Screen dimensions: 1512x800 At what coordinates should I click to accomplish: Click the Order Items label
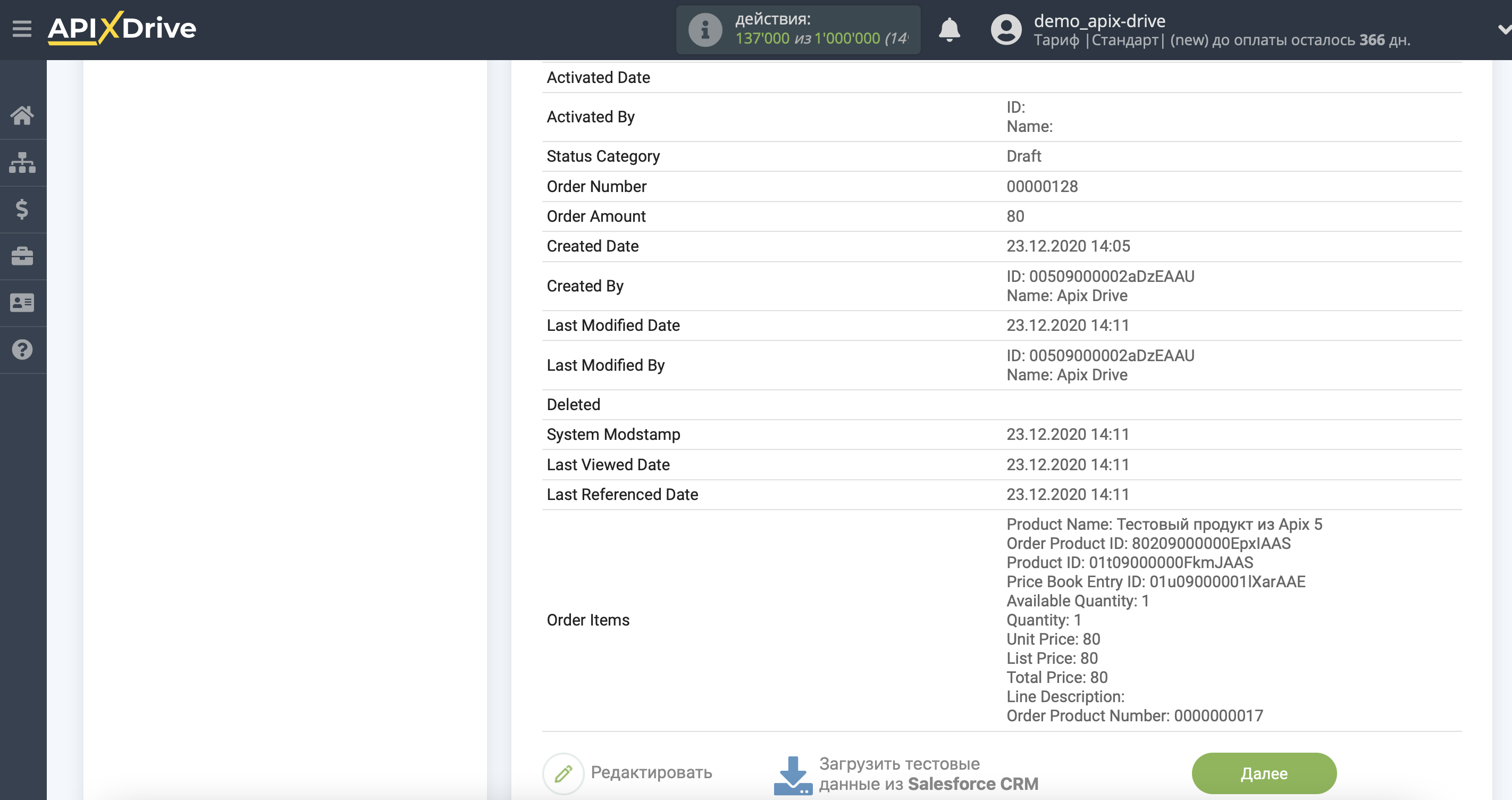[587, 620]
